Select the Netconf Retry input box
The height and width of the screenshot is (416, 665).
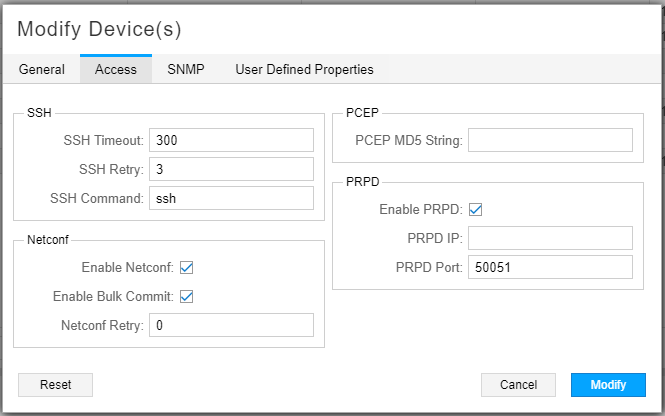(231, 325)
